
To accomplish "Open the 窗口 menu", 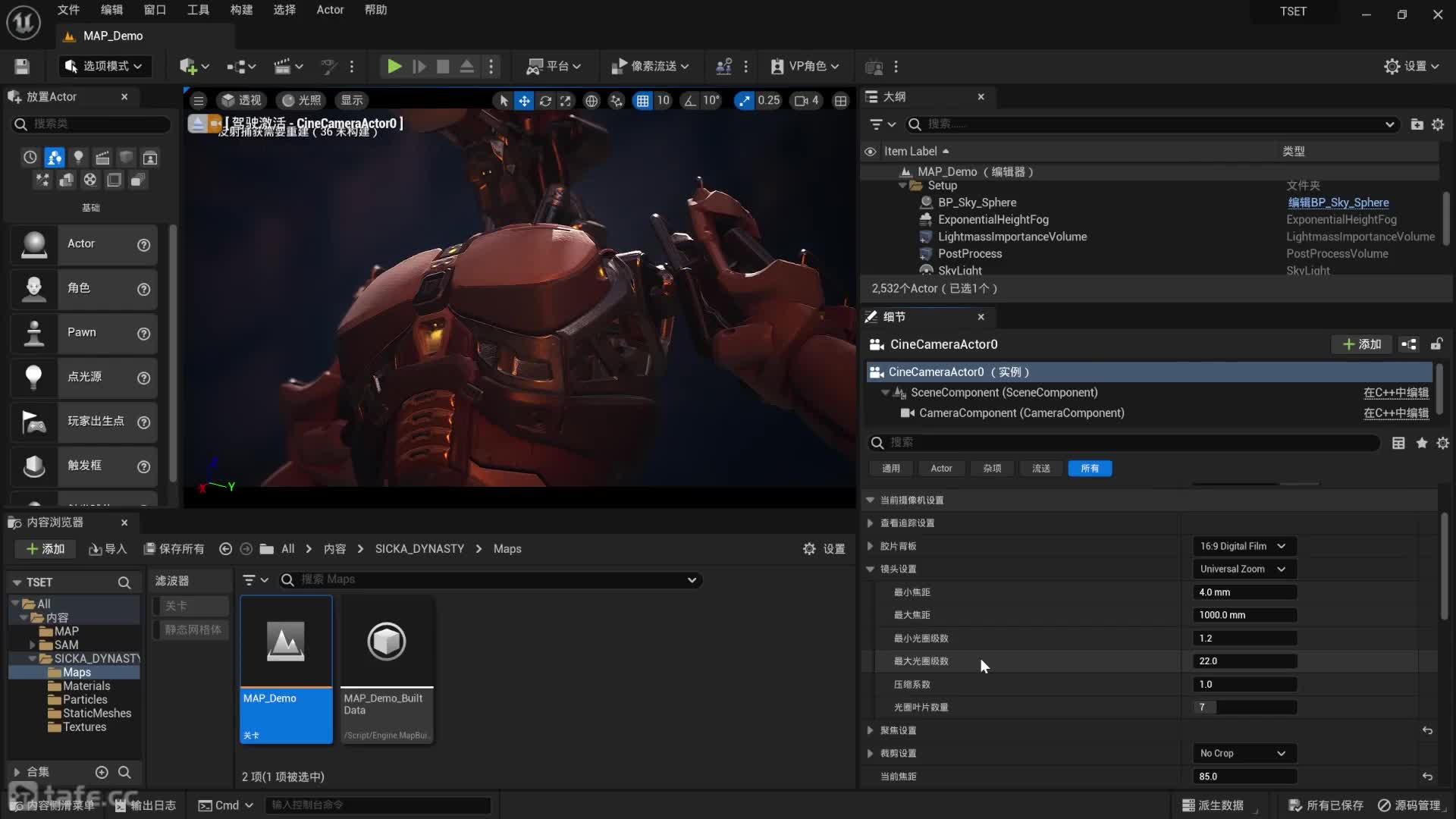I will coord(155,10).
